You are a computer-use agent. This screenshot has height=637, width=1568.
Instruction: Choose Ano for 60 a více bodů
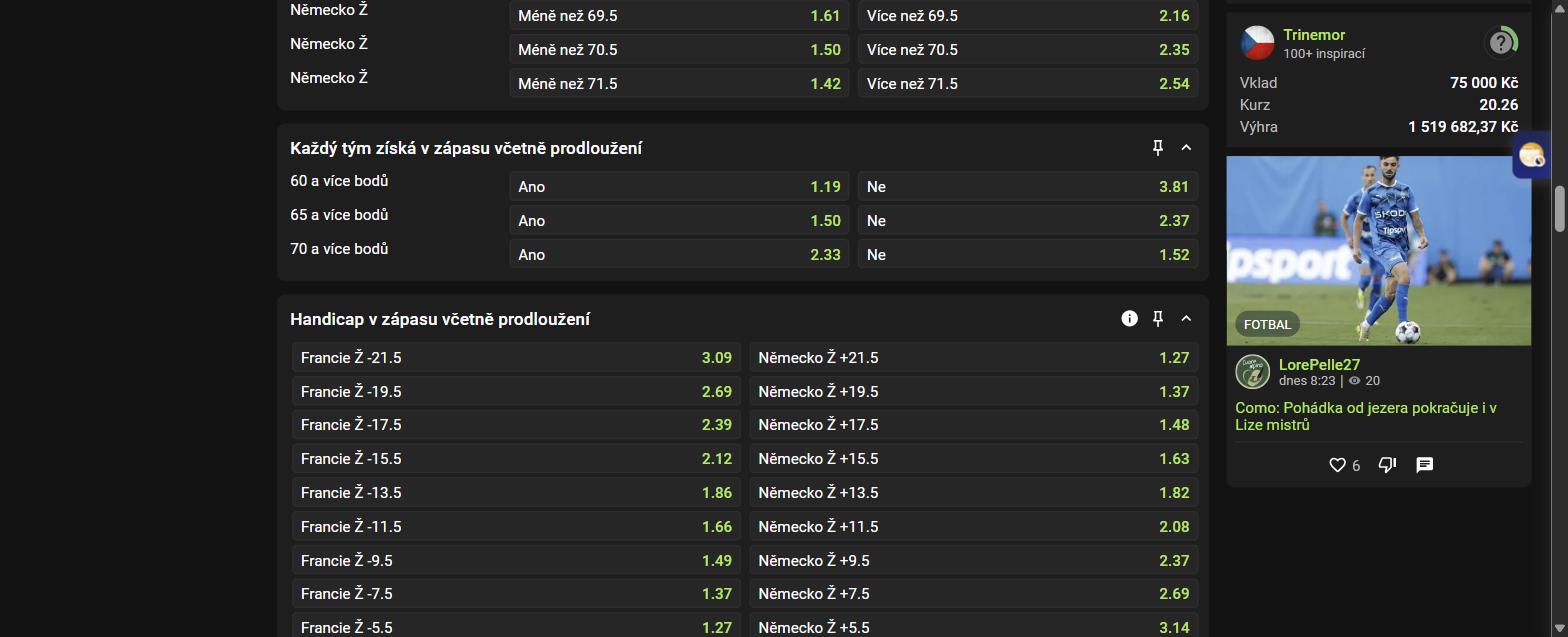[x=679, y=187]
